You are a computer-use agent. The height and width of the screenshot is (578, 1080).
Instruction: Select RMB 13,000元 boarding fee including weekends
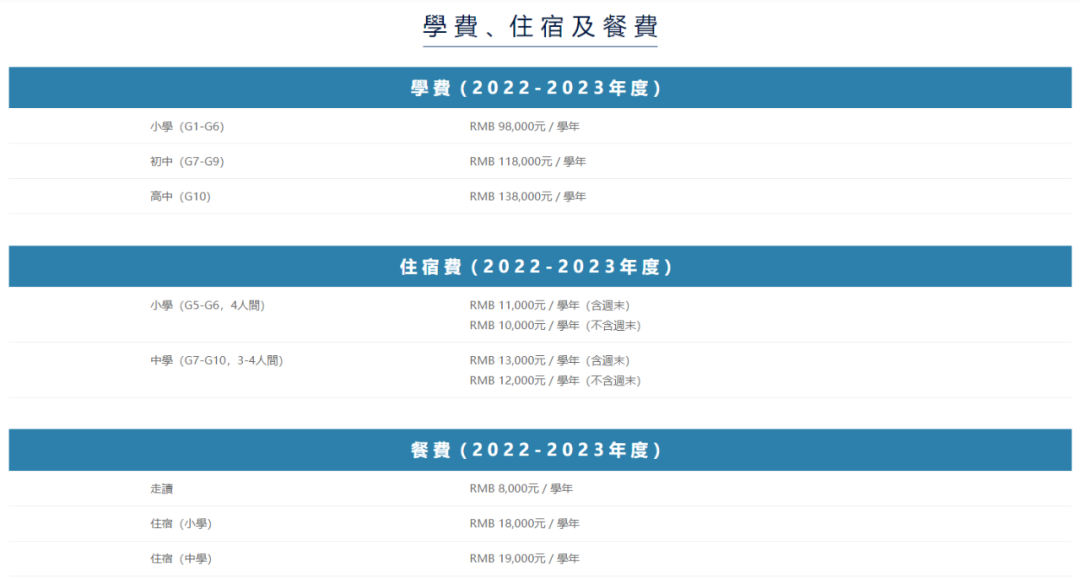pyautogui.click(x=549, y=360)
